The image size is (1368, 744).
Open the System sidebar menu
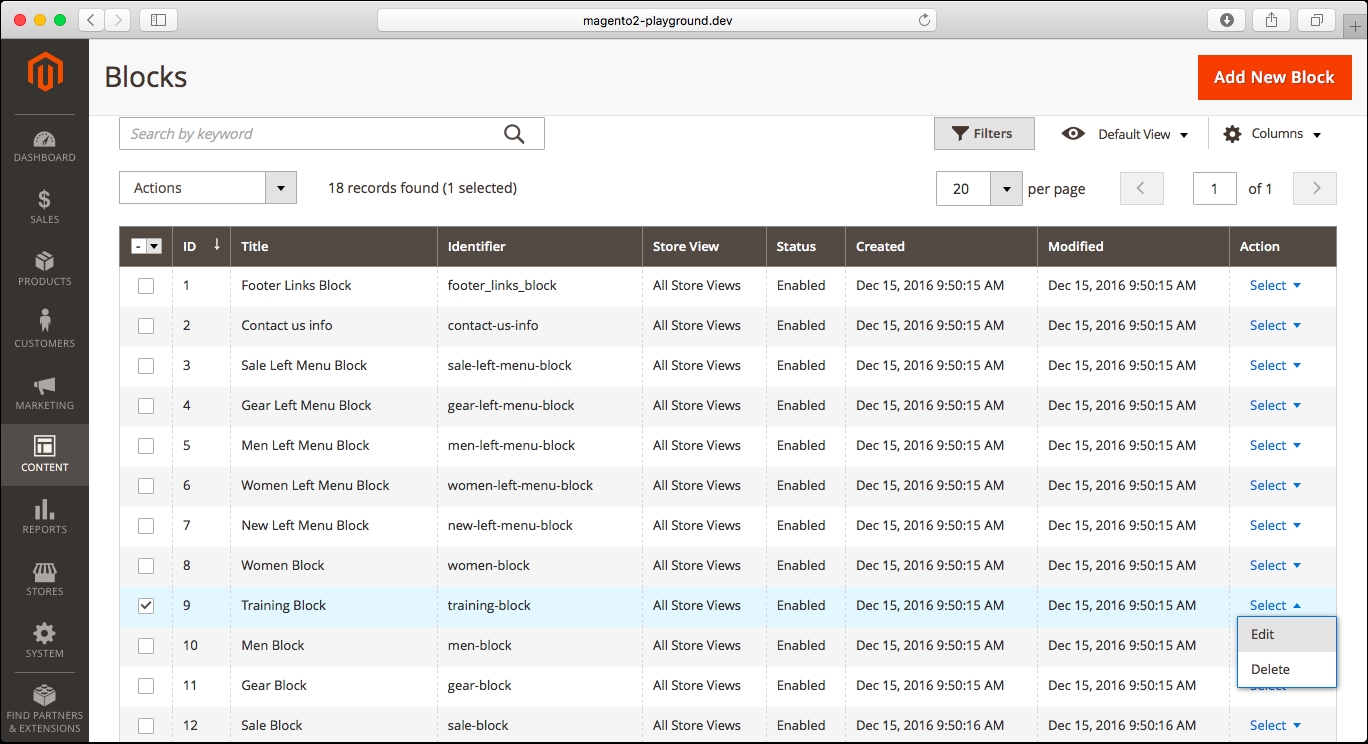pyautogui.click(x=44, y=641)
